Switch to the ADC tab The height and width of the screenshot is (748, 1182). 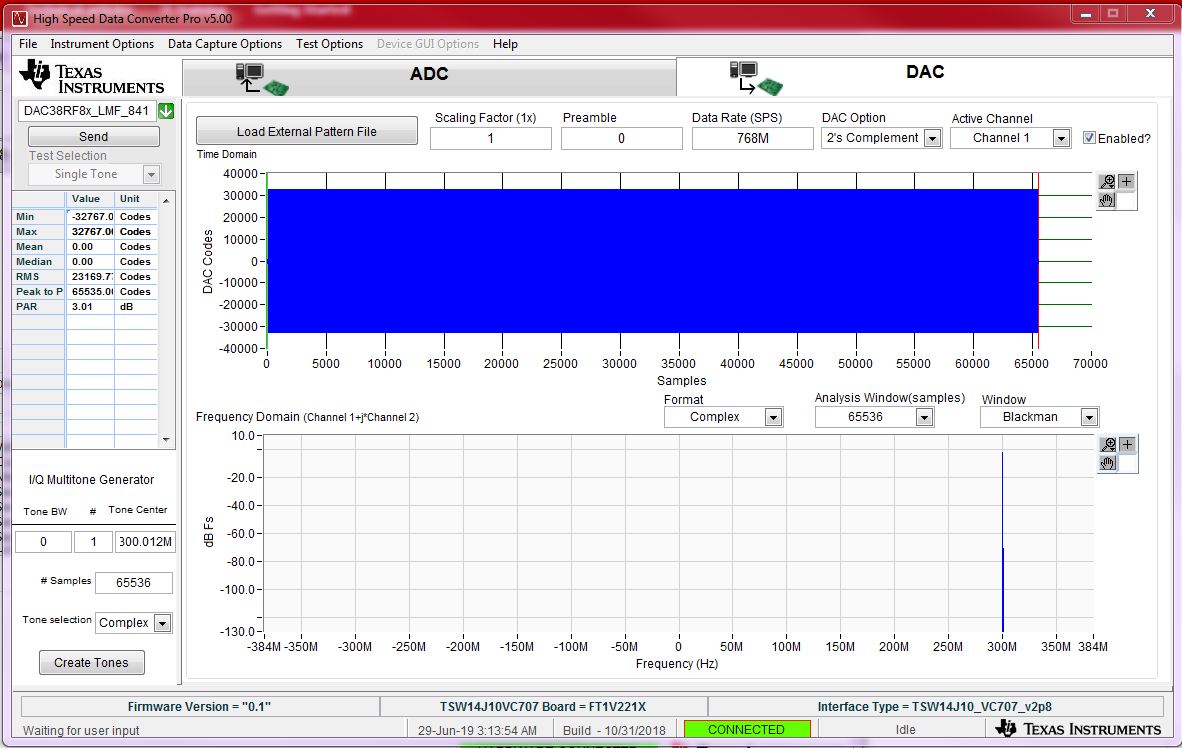click(429, 75)
